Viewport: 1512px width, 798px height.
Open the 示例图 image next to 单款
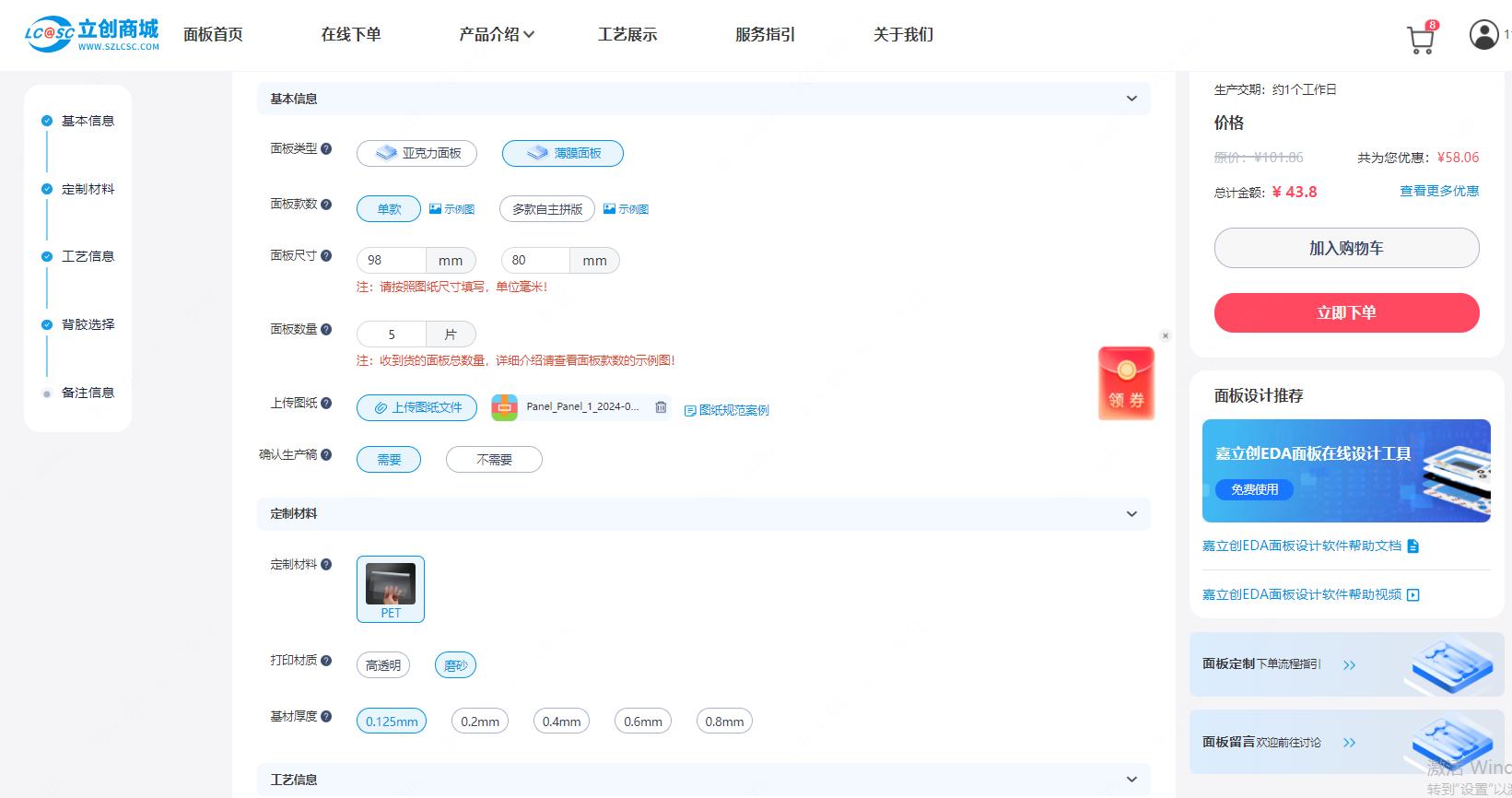[x=451, y=209]
